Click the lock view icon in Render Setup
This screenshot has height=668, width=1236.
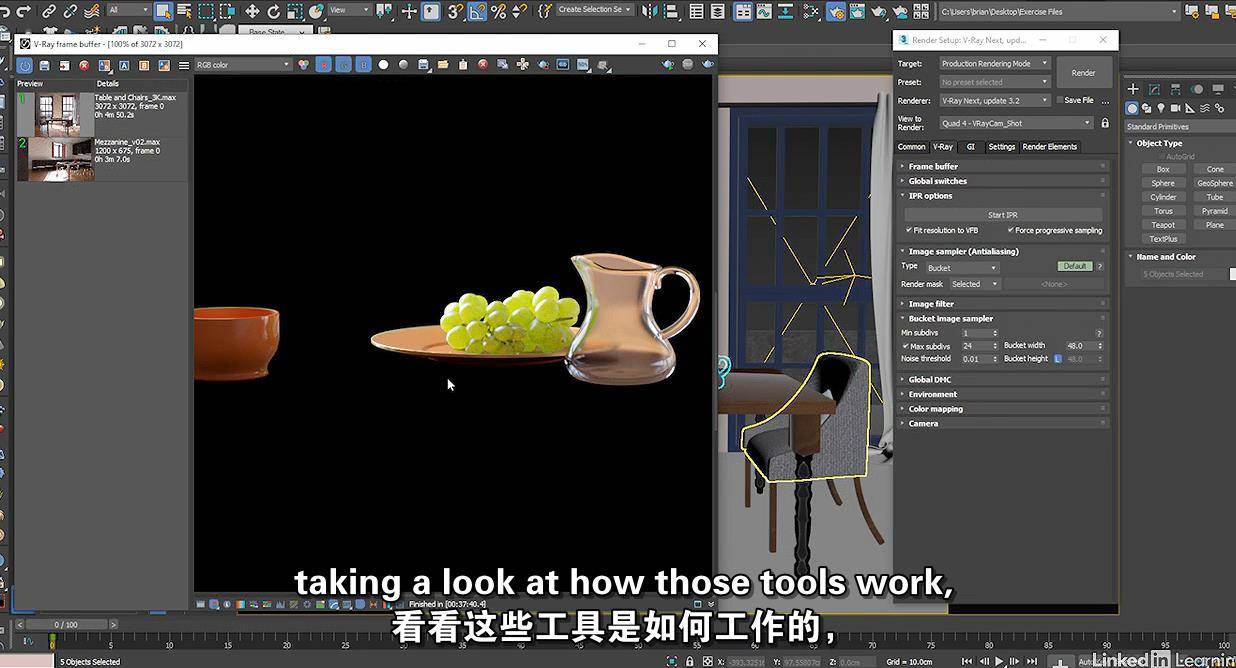pos(1105,123)
